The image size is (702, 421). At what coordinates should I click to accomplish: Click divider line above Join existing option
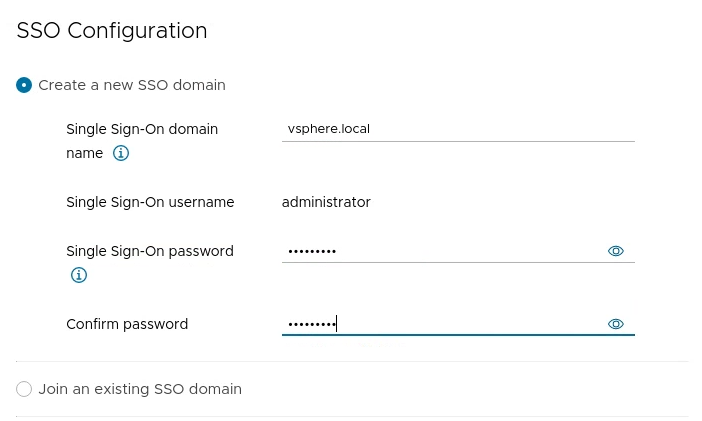point(352,361)
